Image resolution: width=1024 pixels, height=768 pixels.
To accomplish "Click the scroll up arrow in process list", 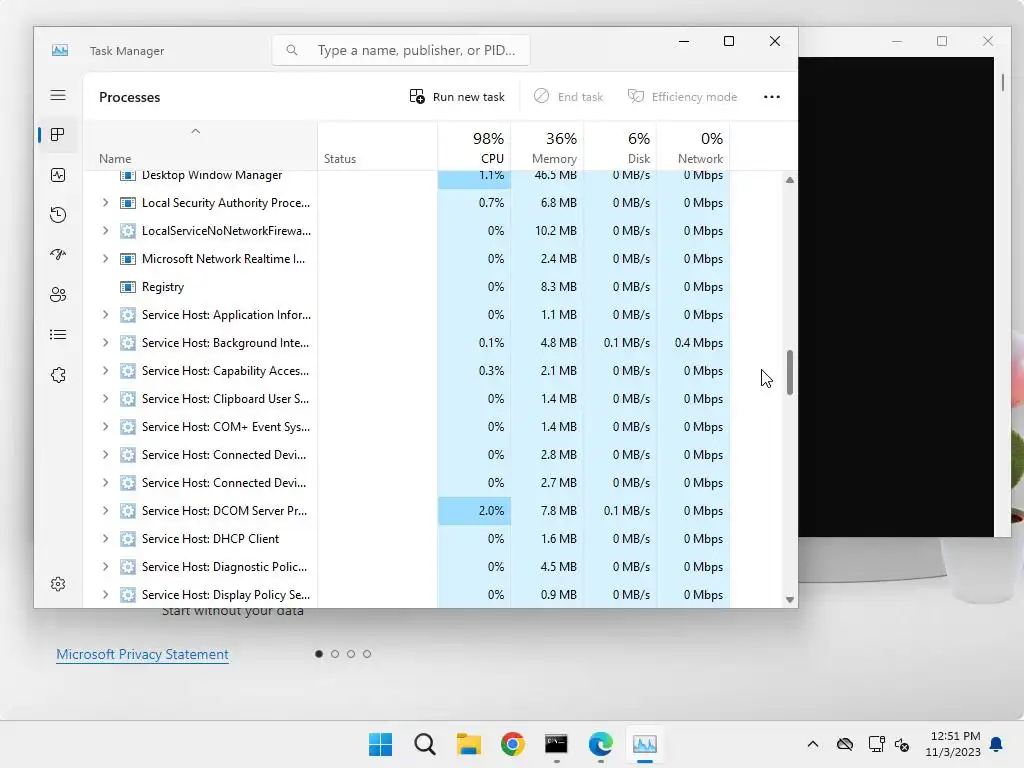I will point(790,180).
